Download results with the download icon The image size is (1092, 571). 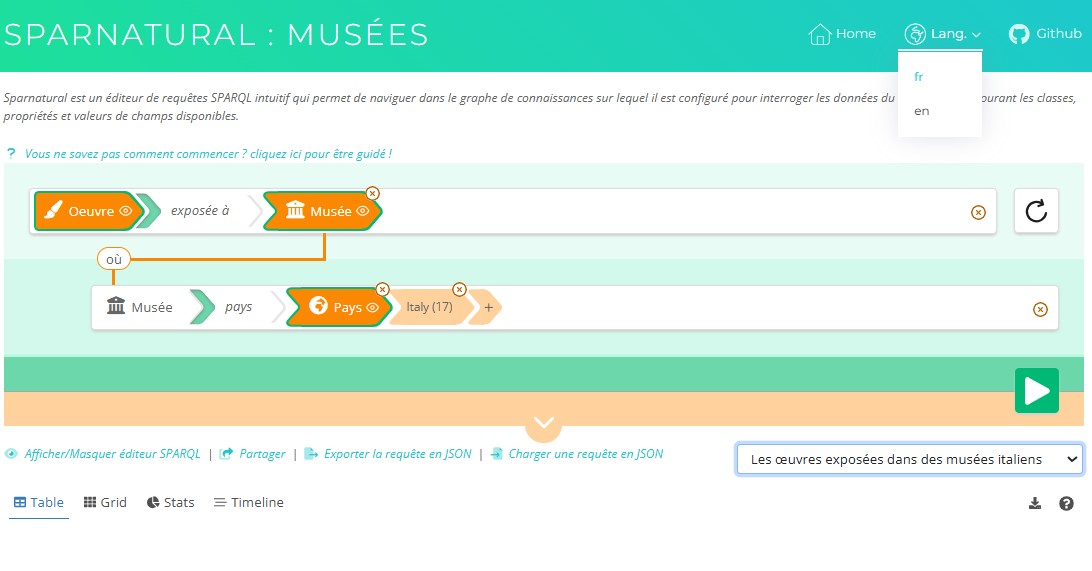pyautogui.click(x=1035, y=503)
